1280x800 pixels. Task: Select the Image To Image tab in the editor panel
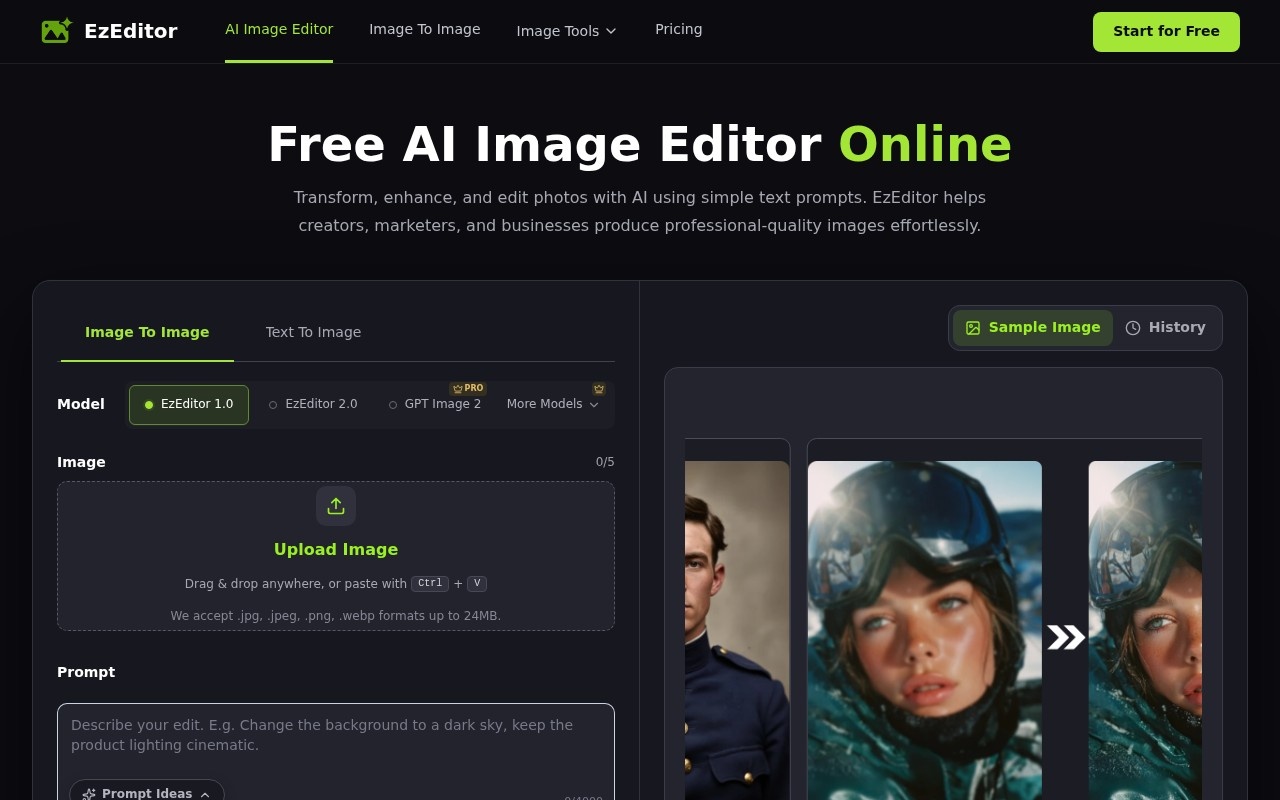coord(147,332)
